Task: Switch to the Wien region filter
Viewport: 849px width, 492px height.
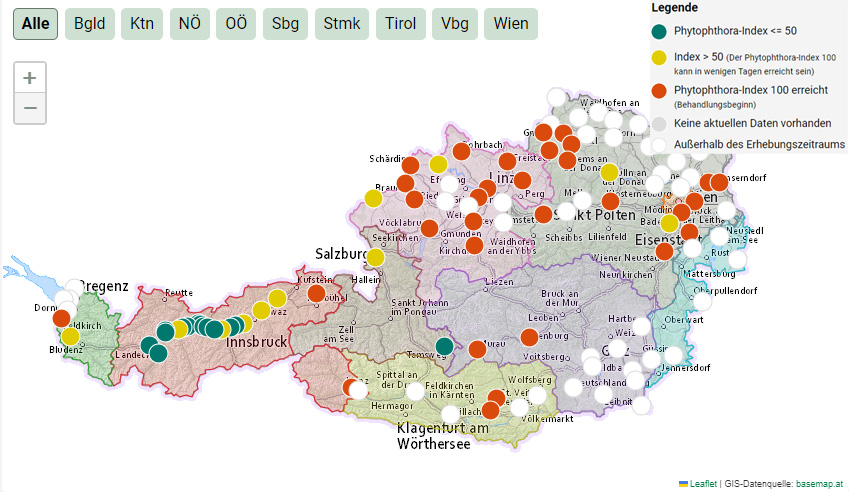Action: (511, 24)
